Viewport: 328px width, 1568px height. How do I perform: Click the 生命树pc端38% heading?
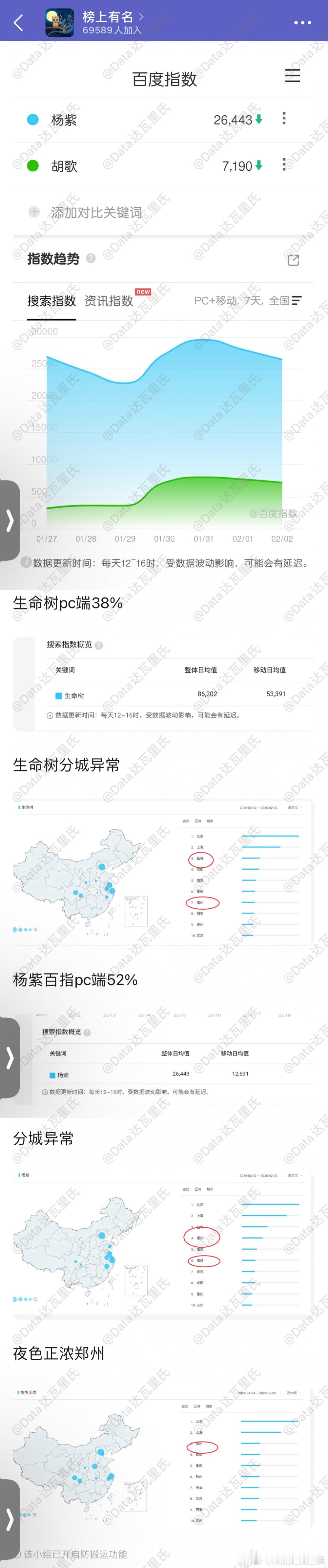[68, 603]
